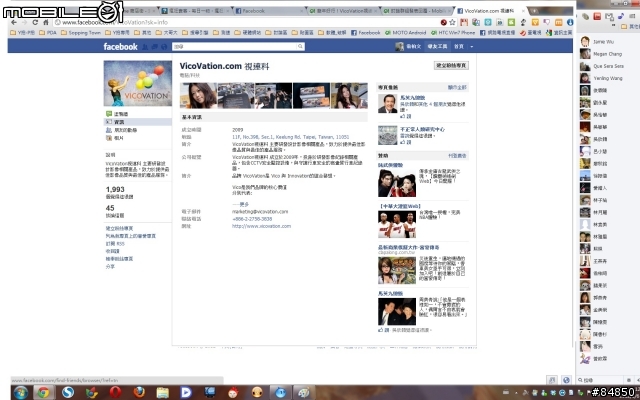Click the Facebook logo in the blue bar
Image resolution: width=640 pixels, height=400 pixels.
click(x=120, y=47)
